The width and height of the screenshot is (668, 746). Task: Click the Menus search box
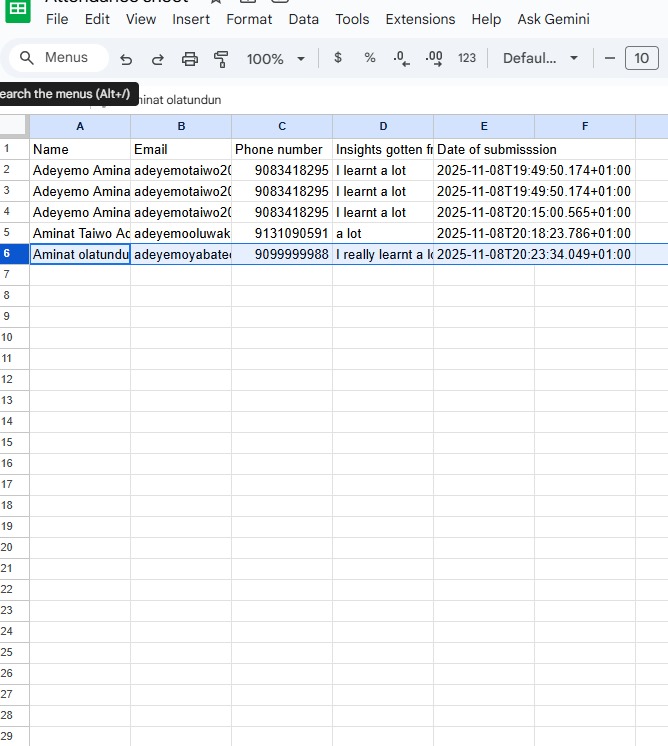(56, 58)
